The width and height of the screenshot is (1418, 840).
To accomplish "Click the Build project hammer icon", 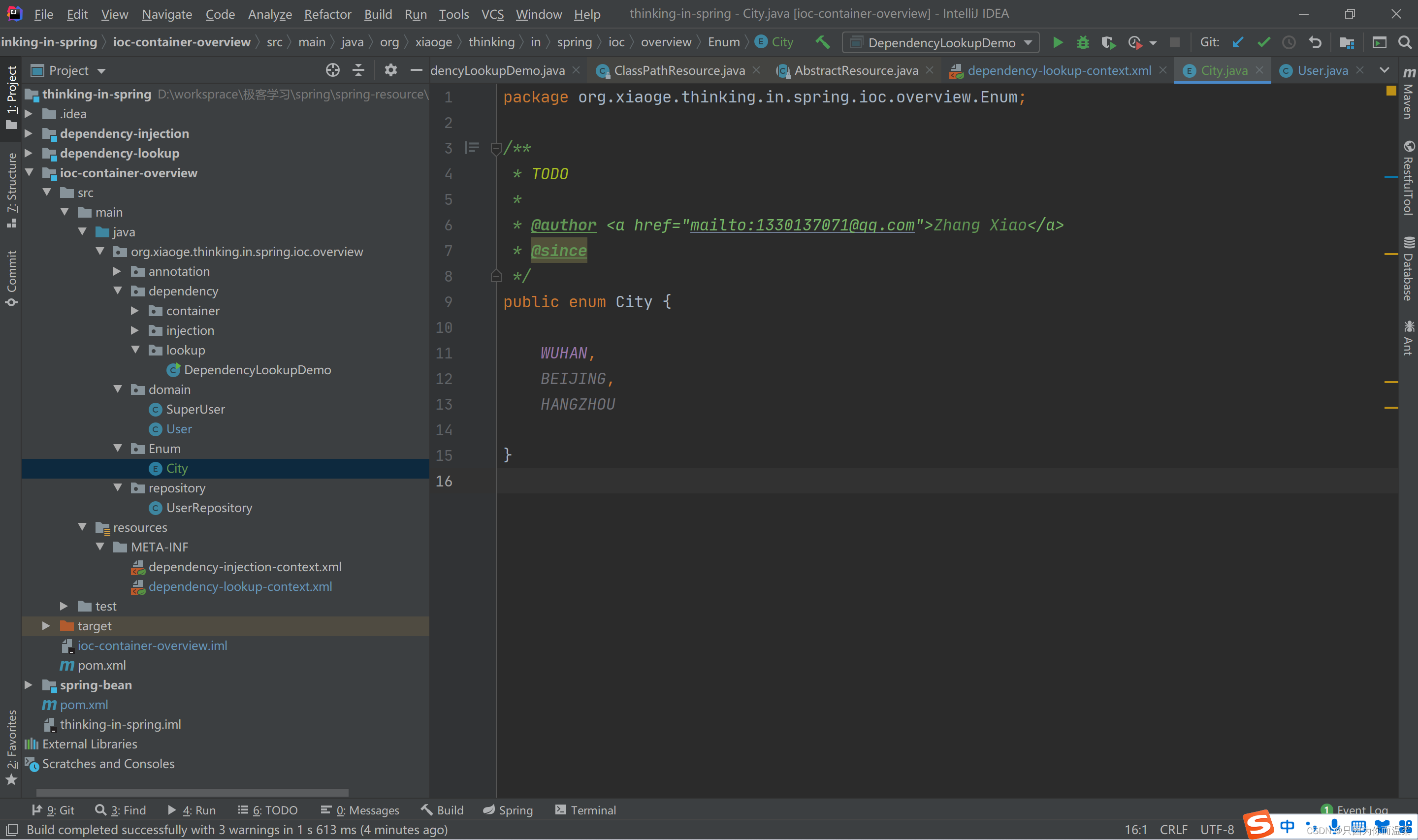I will click(x=823, y=42).
